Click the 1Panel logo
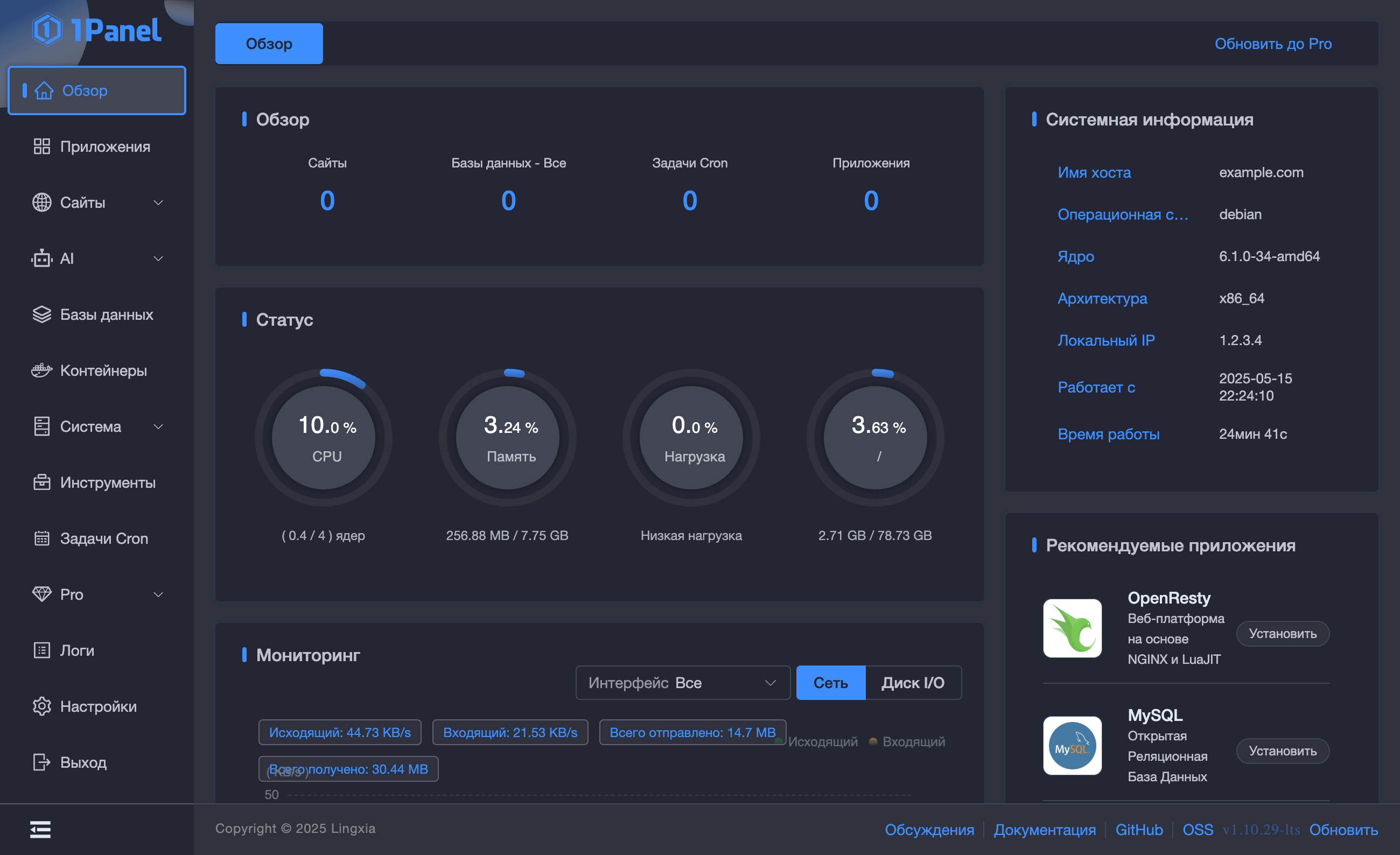1400x855 pixels. 96,30
